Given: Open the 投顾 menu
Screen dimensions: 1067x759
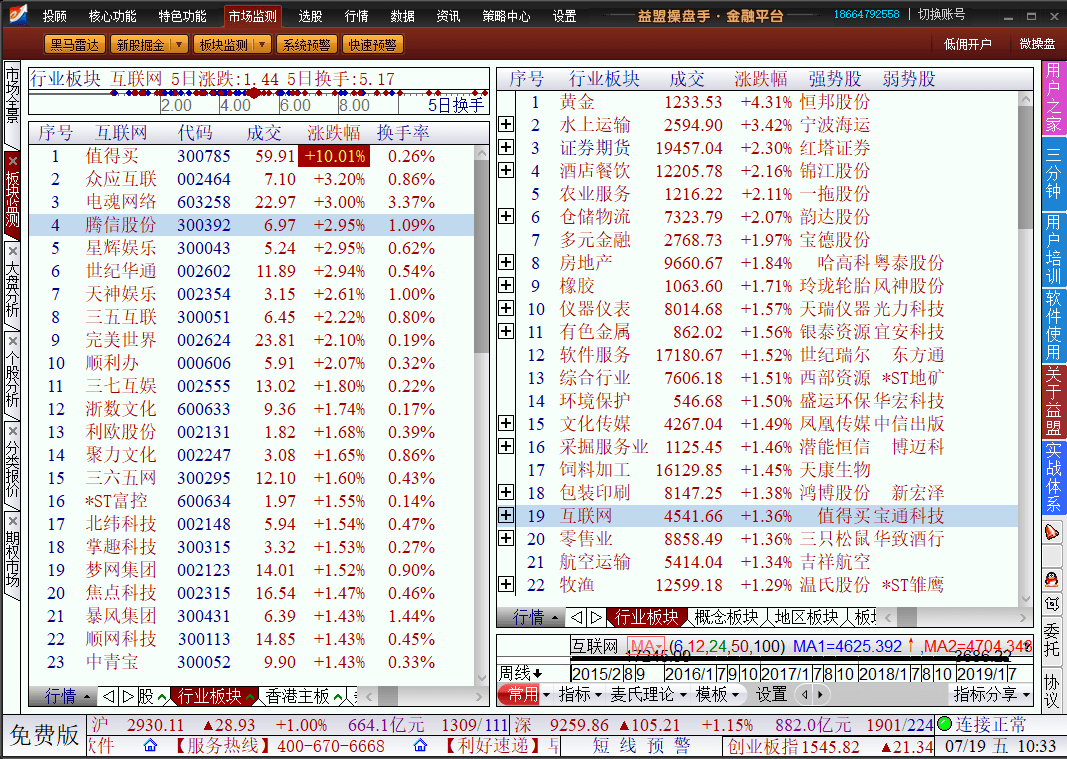Looking at the screenshot, I should click(54, 16).
